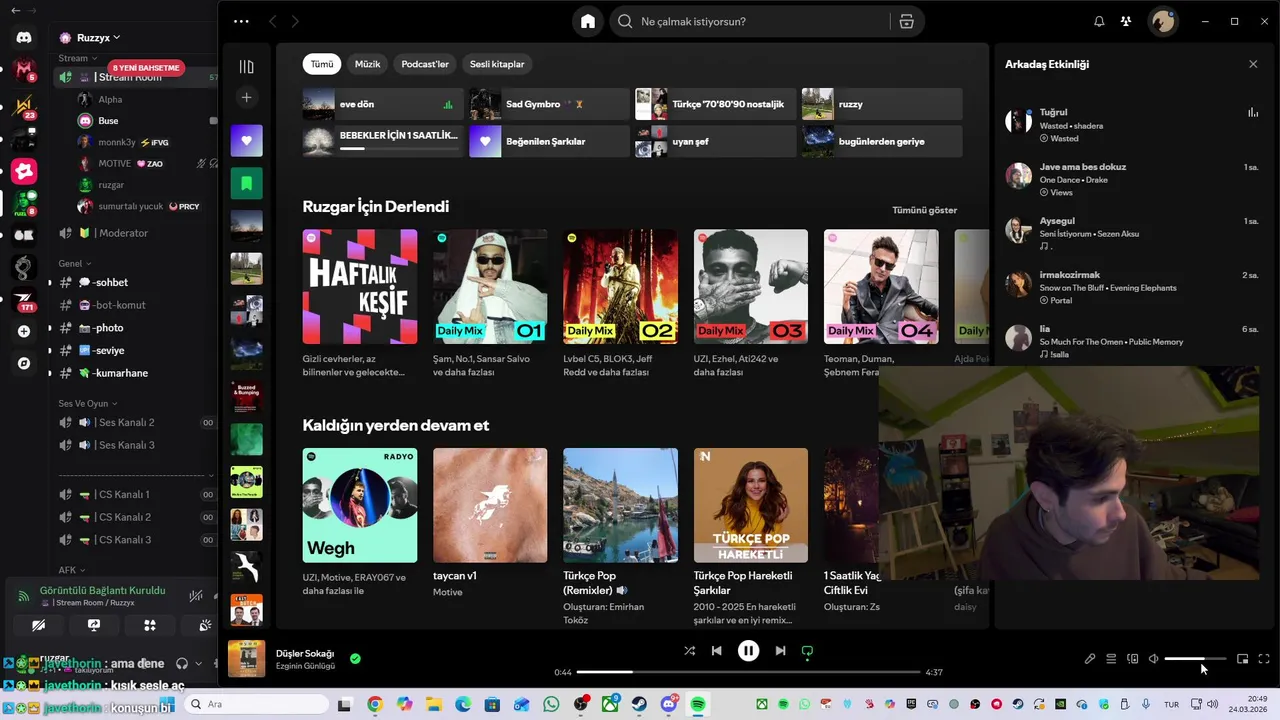Image resolution: width=1280 pixels, height=720 pixels.
Task: Toggle Discord screen share button
Action: [94, 626]
